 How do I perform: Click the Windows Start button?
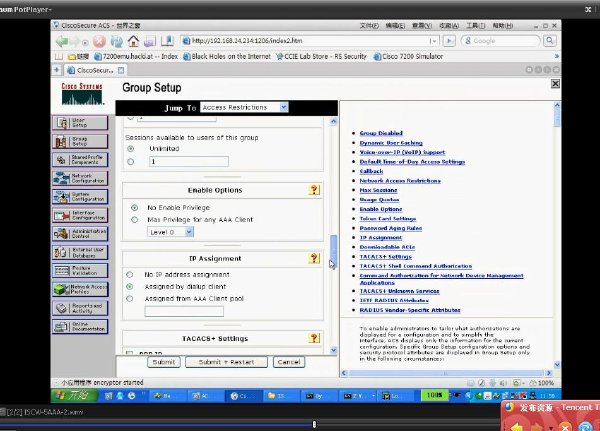(74, 395)
